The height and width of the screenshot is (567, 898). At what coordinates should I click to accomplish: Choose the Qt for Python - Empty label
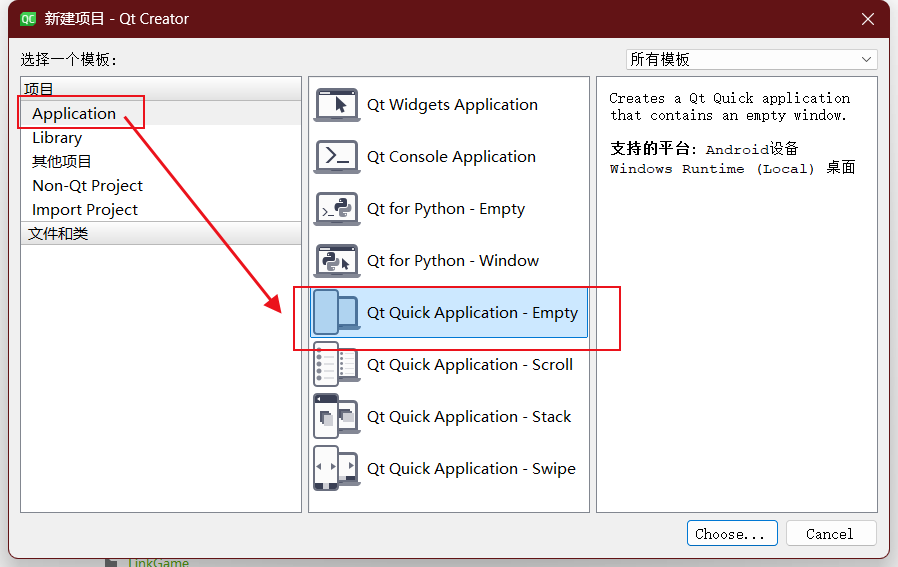pos(446,209)
